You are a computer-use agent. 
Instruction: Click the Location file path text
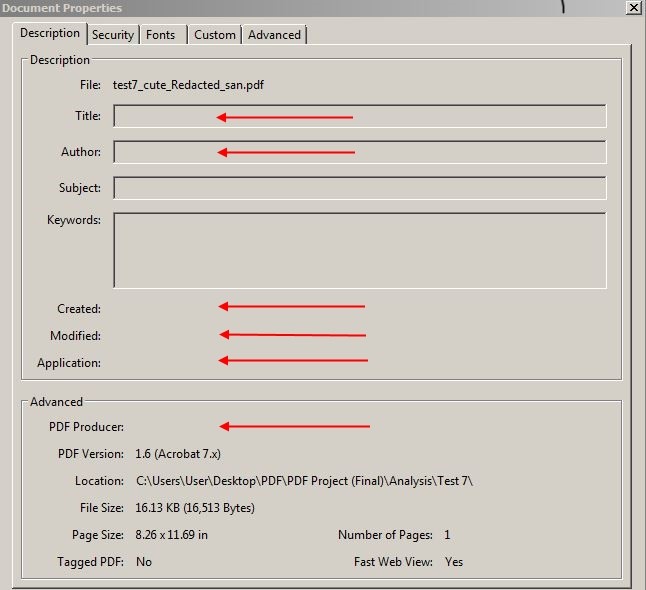tap(304, 481)
